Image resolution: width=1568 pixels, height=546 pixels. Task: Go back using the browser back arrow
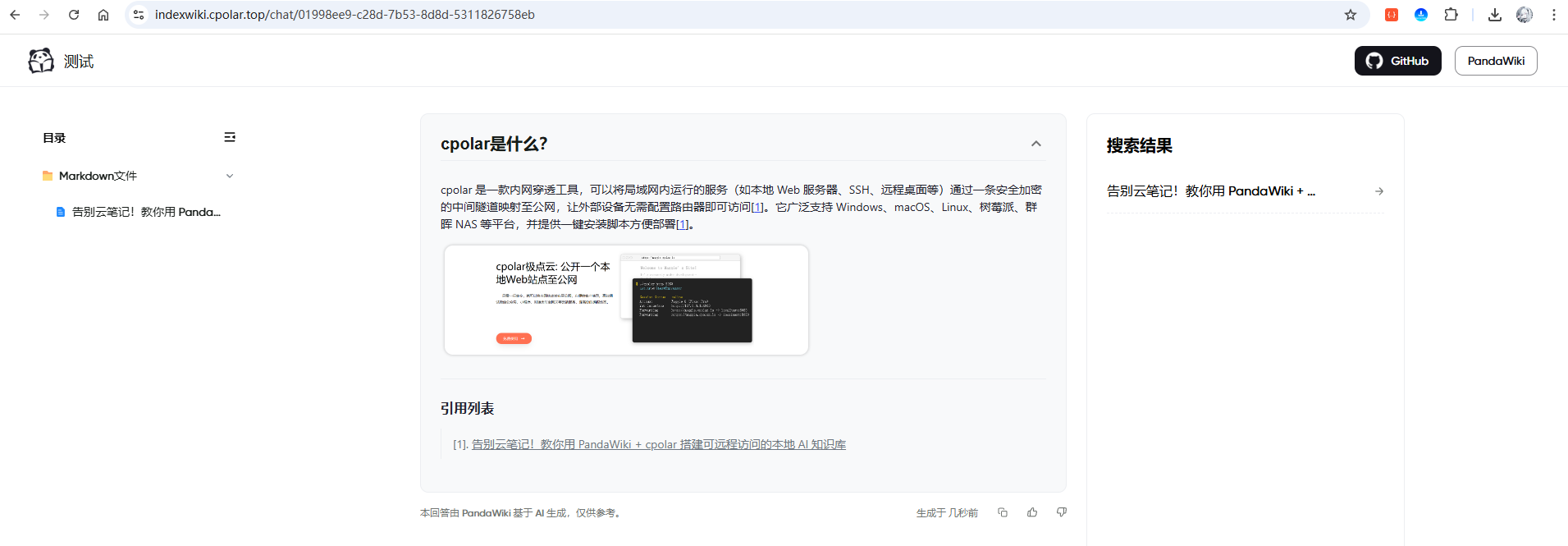click(15, 15)
